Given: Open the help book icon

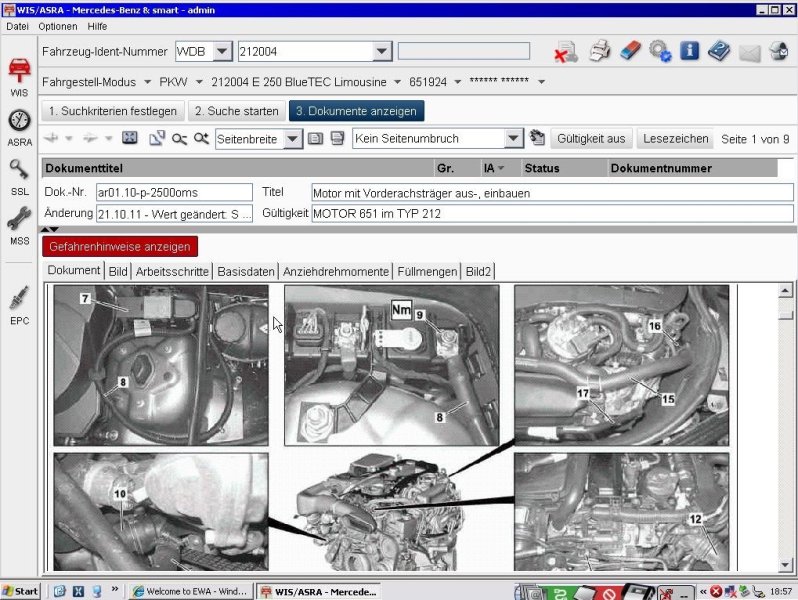Looking at the screenshot, I should [719, 51].
